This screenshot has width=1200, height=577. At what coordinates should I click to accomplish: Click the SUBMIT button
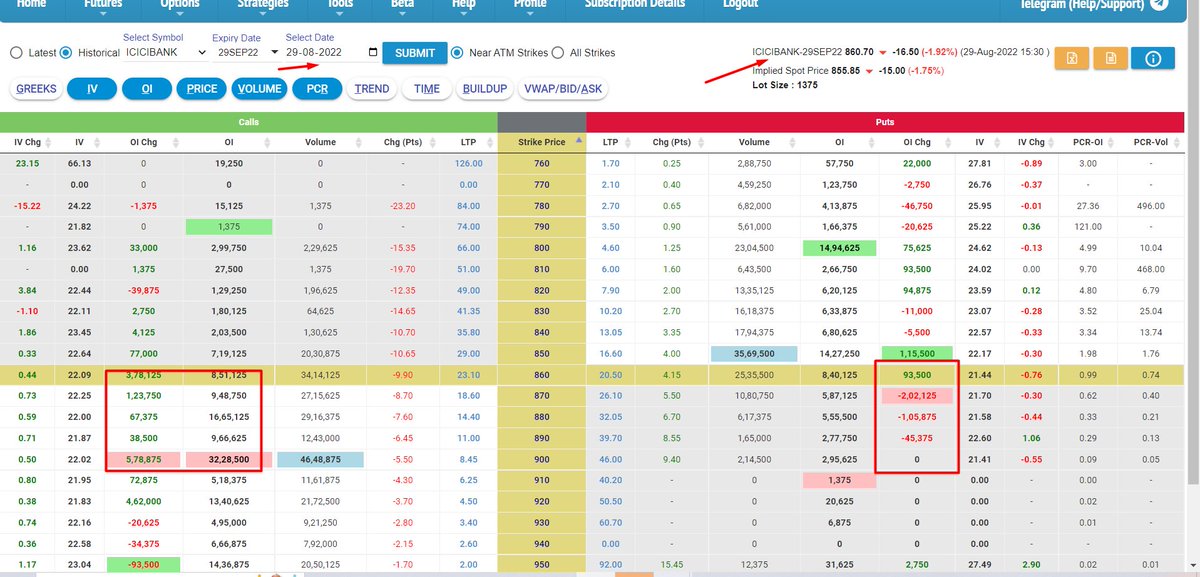(415, 53)
